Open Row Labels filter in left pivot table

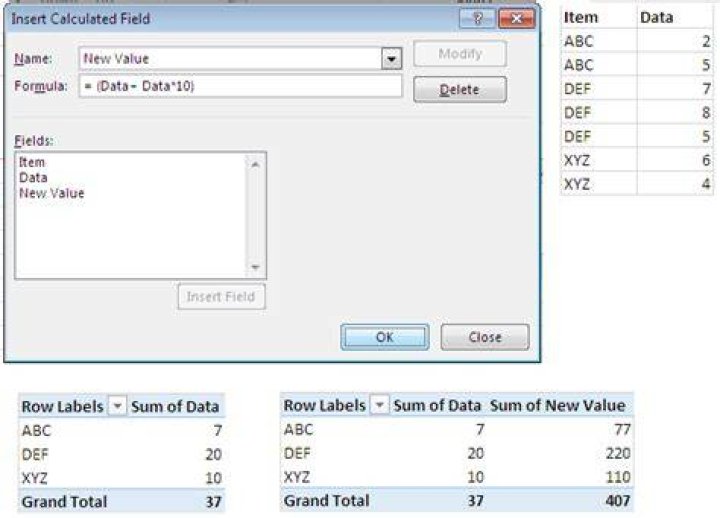click(117, 406)
